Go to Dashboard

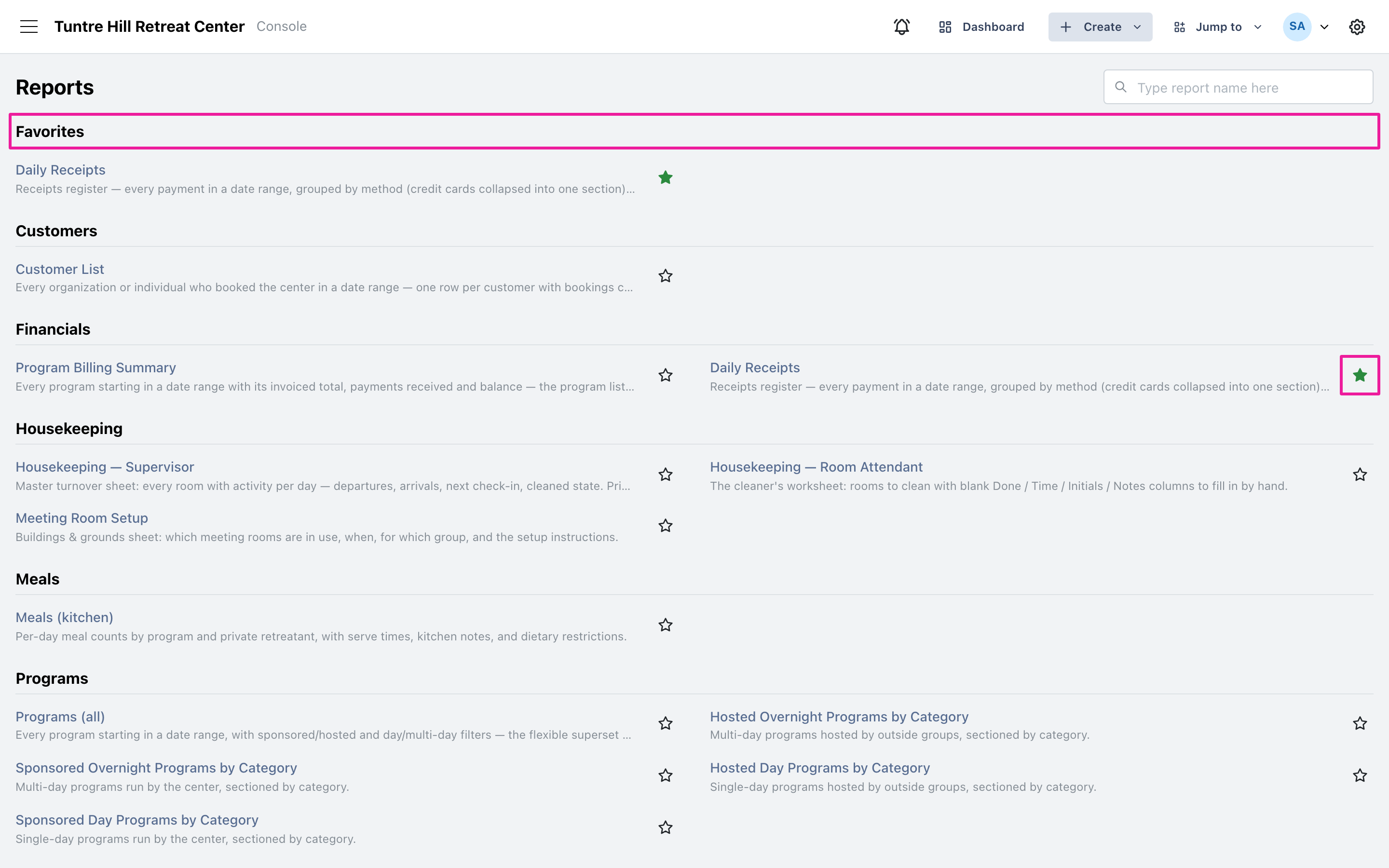(x=981, y=27)
